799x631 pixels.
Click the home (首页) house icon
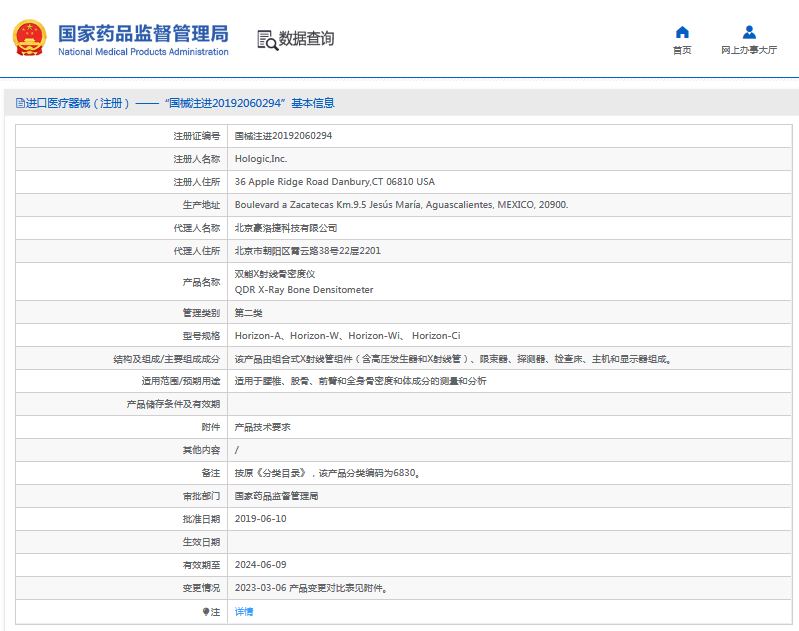click(682, 32)
